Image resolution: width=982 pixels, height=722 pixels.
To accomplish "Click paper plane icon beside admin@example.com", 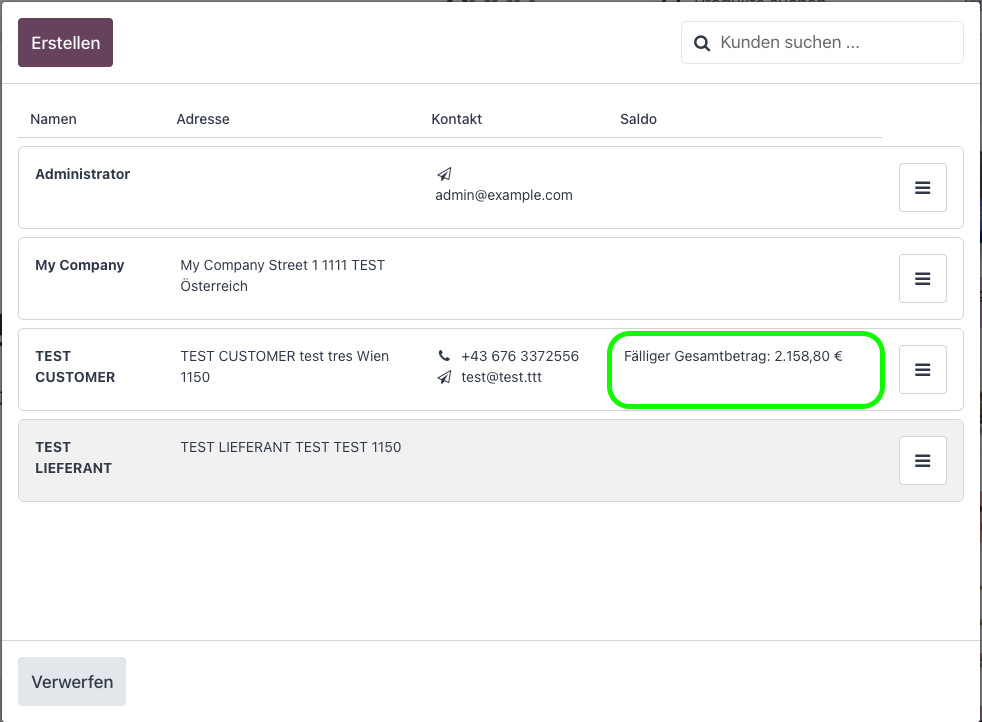I will point(444,174).
